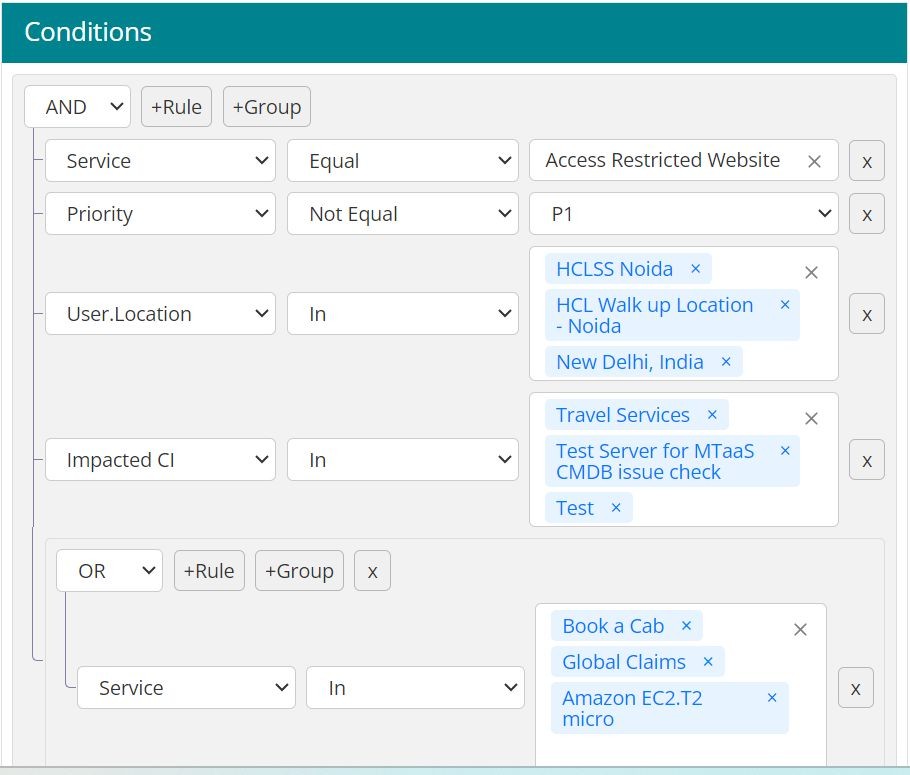Viewport: 910px width, 775px height.
Task: Remove the Book a Cab tag
Action: pyautogui.click(x=686, y=626)
